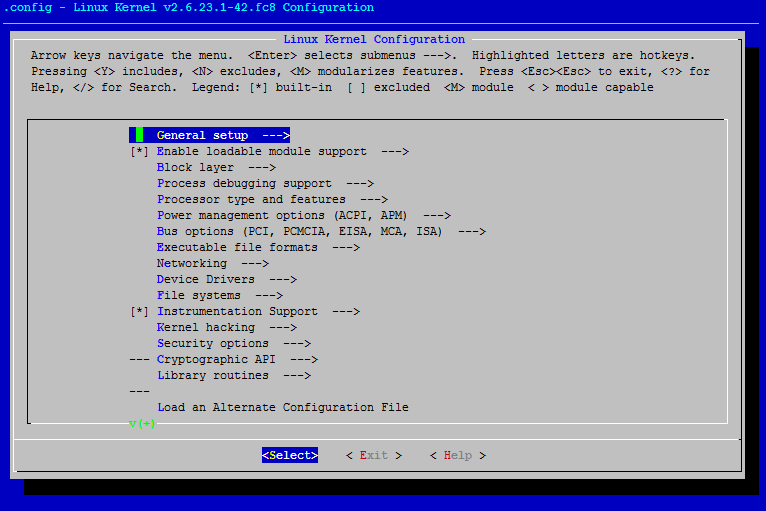Screen dimensions: 766x511
Task: Click the arrow after Instrumentation Support
Action: click(x=346, y=312)
